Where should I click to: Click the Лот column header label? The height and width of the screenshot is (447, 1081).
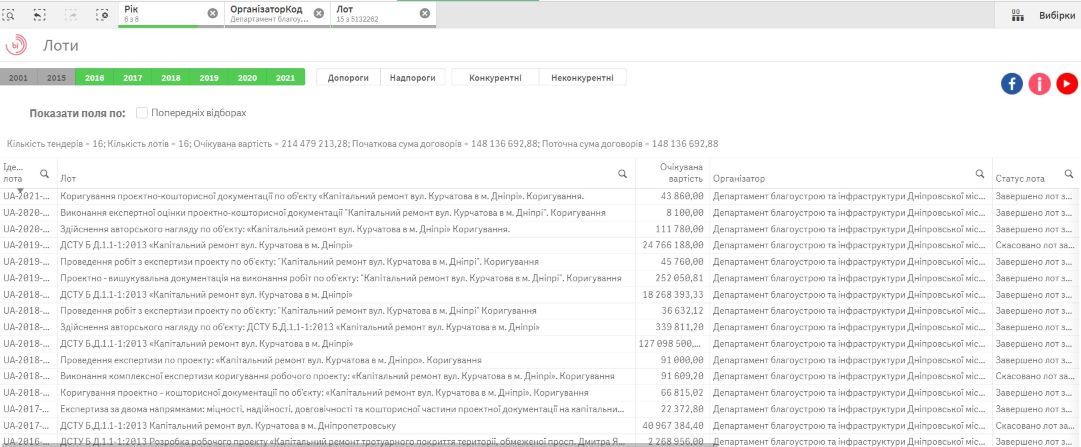point(68,179)
